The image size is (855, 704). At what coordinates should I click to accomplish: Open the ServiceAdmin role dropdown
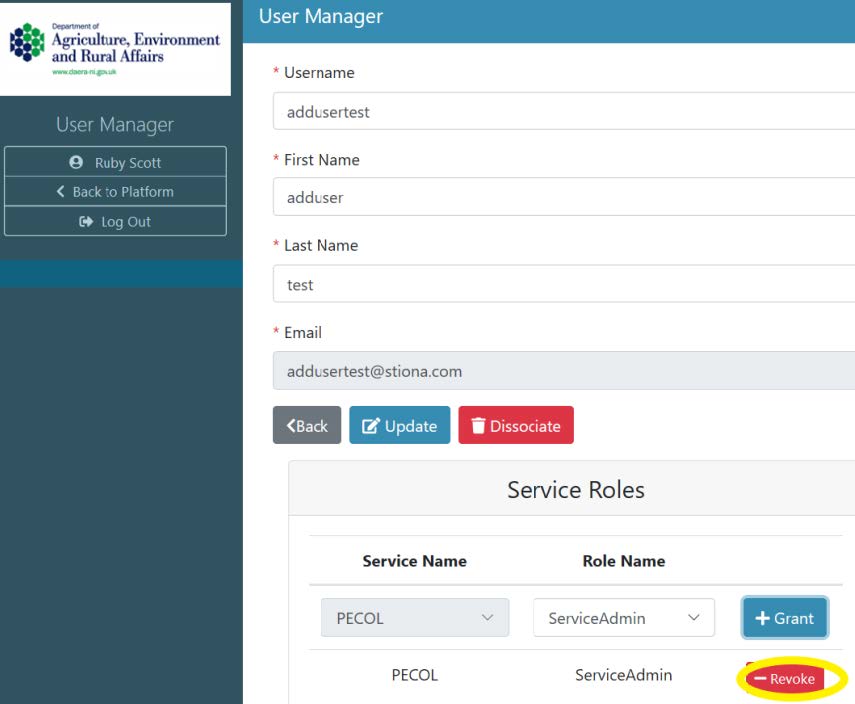tap(624, 618)
